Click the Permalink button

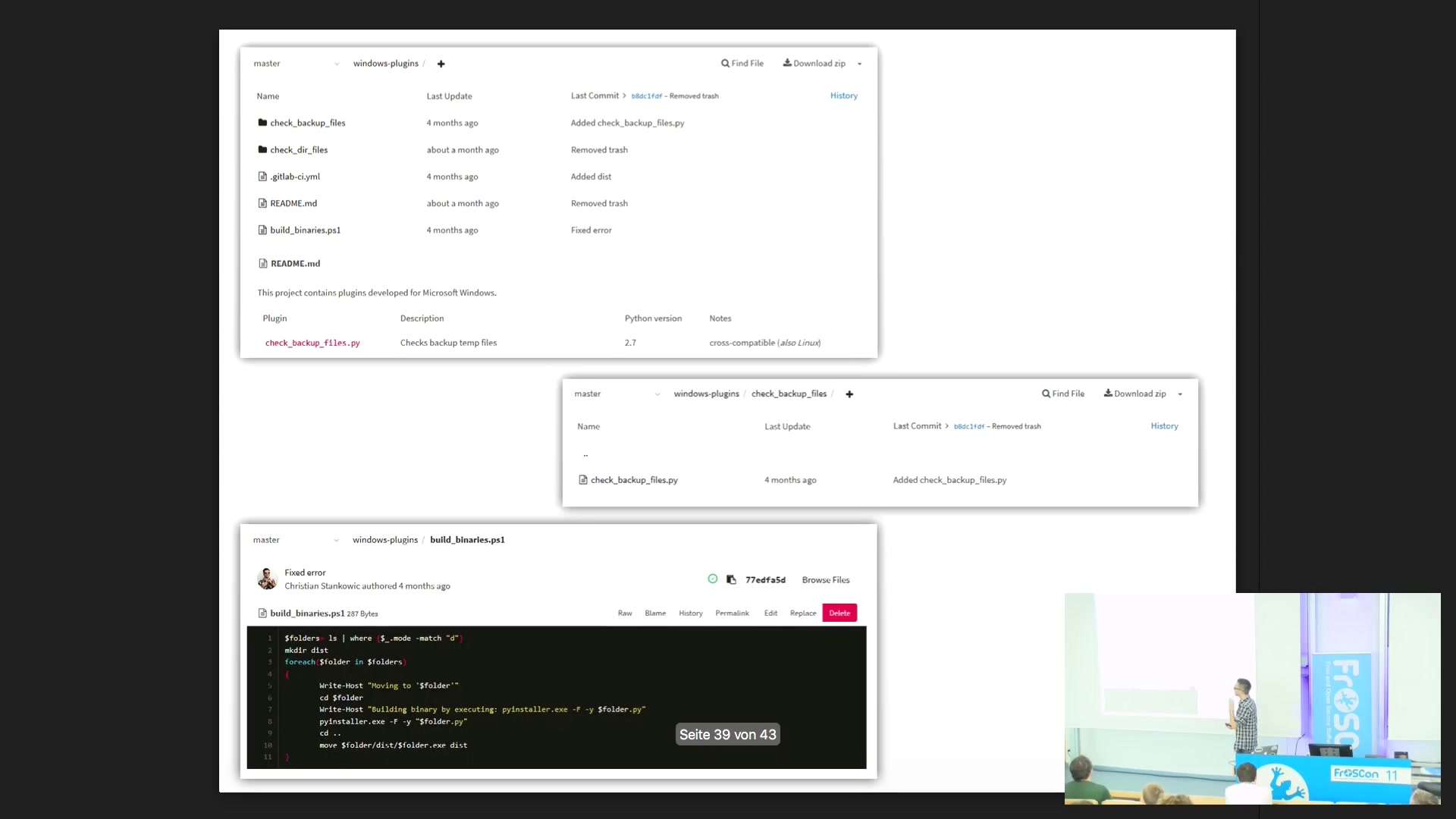click(x=732, y=613)
